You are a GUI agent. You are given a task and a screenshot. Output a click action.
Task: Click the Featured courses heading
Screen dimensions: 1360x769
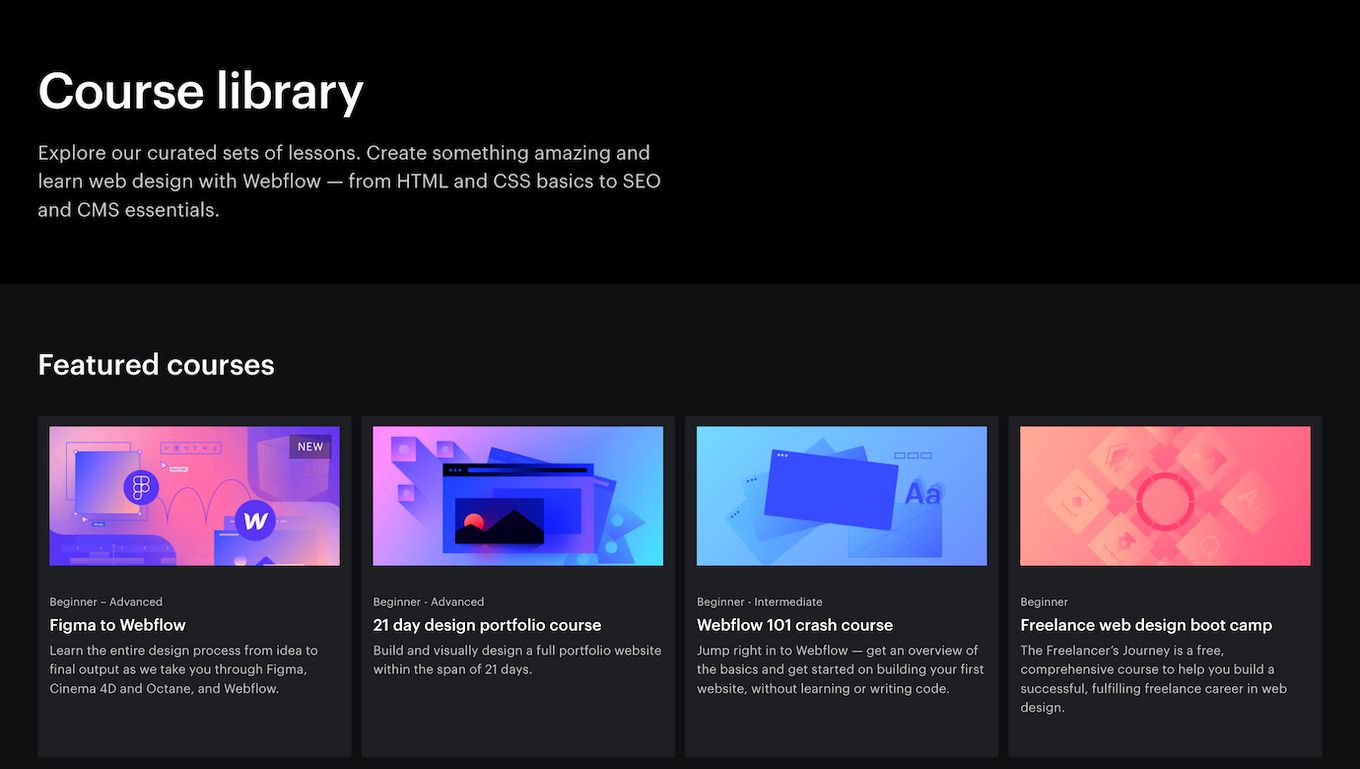pyautogui.click(x=156, y=365)
